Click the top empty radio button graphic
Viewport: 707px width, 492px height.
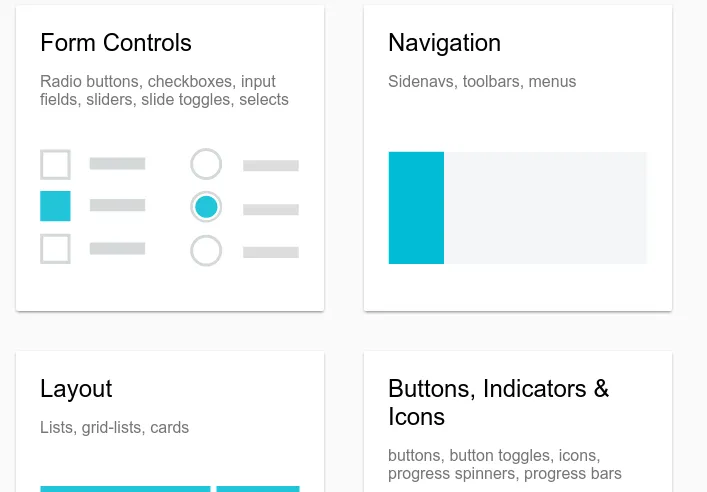[206, 164]
